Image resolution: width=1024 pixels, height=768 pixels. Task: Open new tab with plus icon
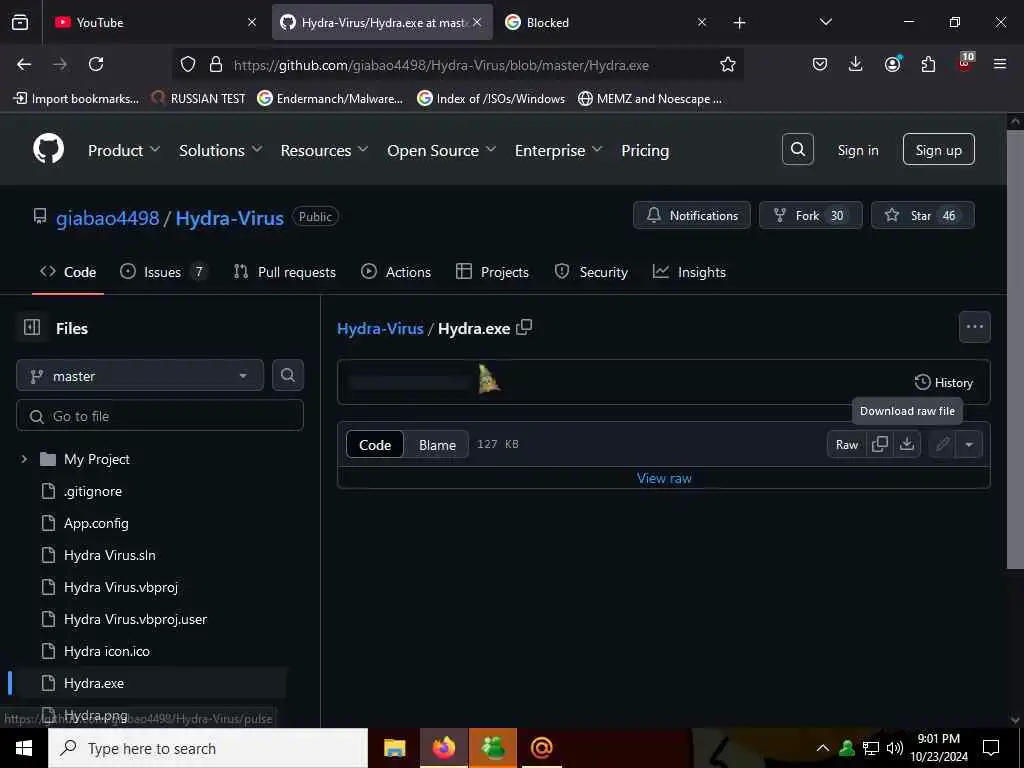pyautogui.click(x=739, y=23)
